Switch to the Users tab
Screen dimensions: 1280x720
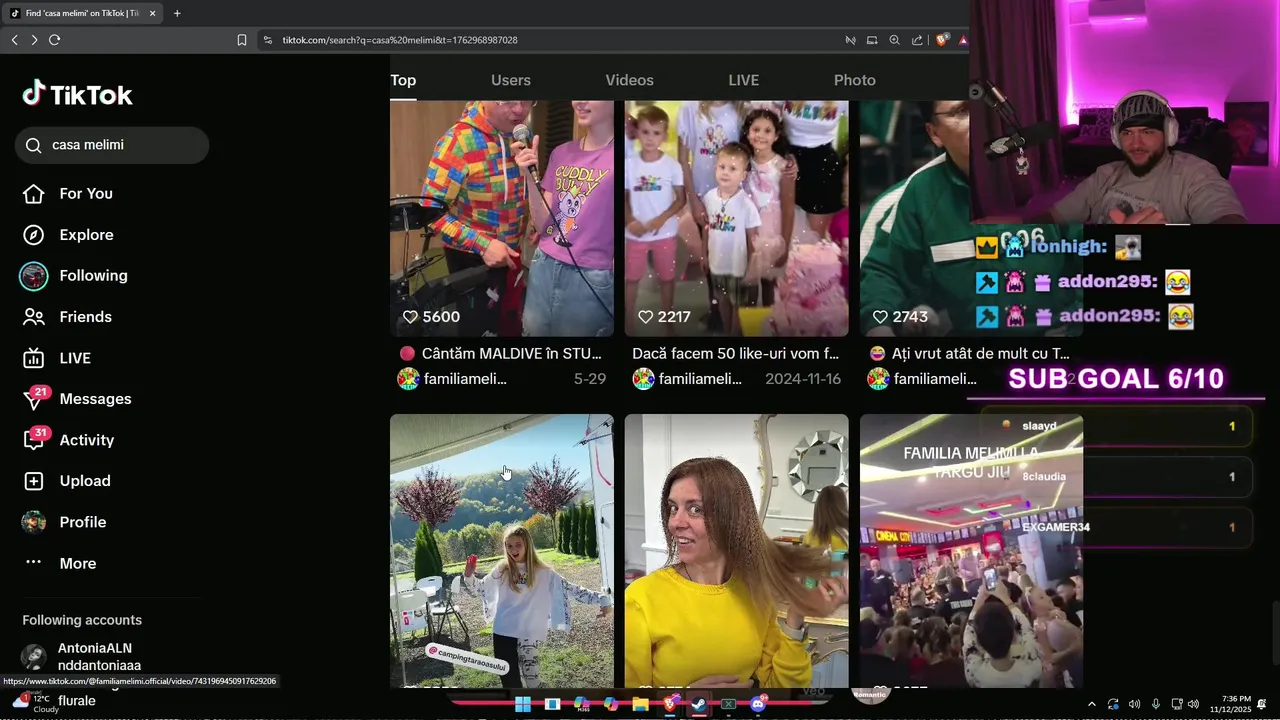pyautogui.click(x=511, y=80)
